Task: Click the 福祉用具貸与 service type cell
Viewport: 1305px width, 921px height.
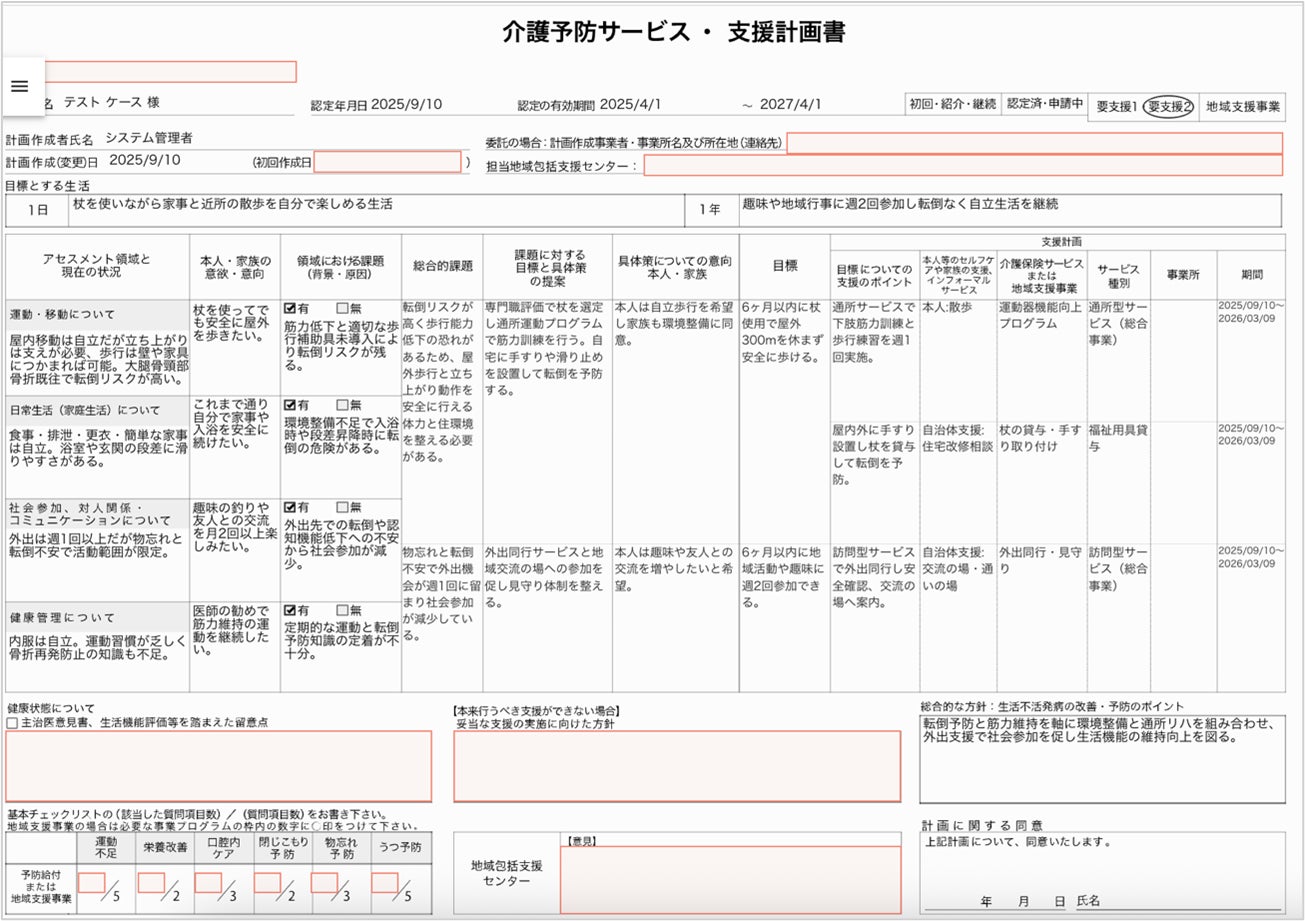Action: [1118, 439]
